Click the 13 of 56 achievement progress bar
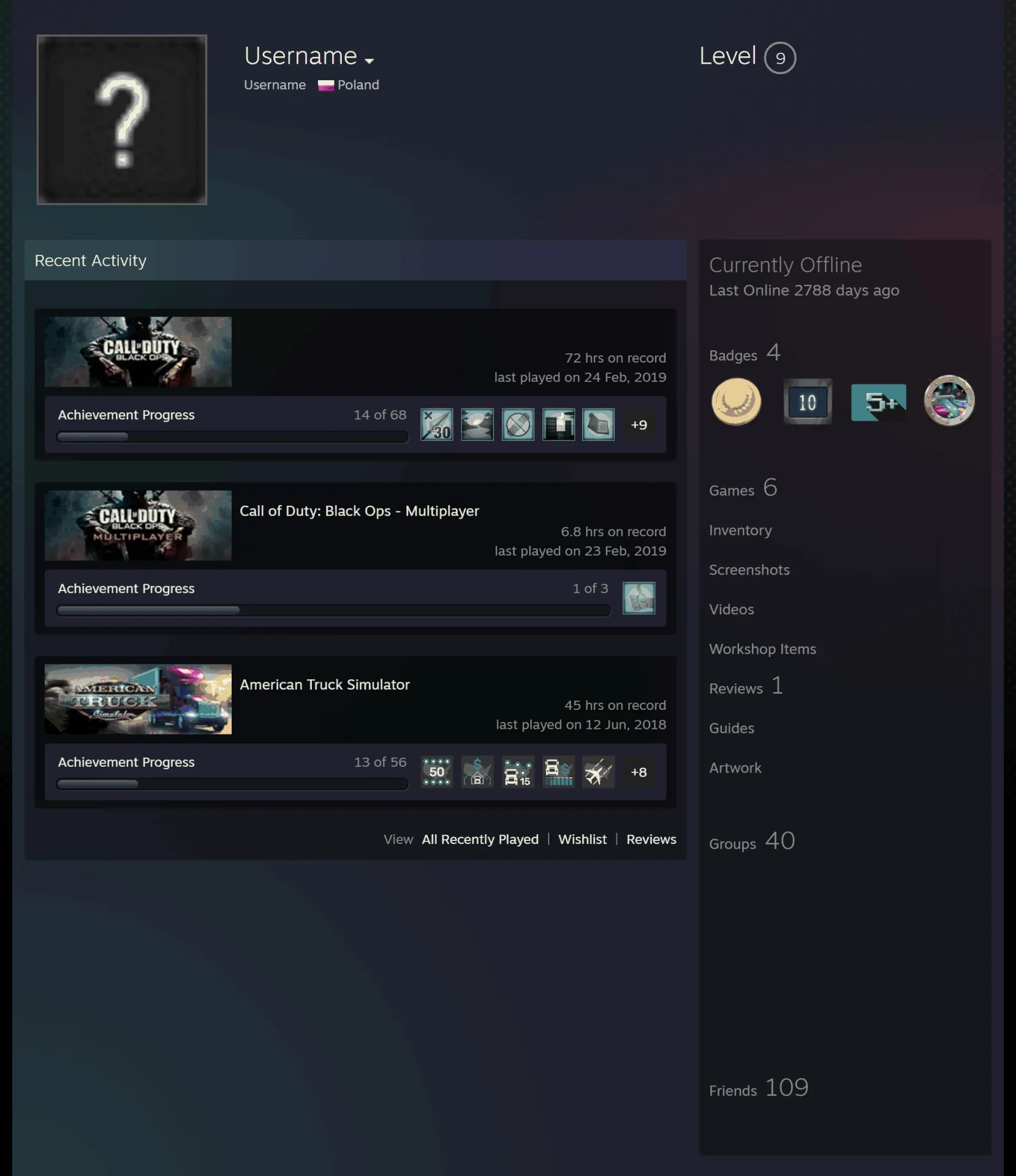This screenshot has width=1016, height=1176. pos(232,784)
